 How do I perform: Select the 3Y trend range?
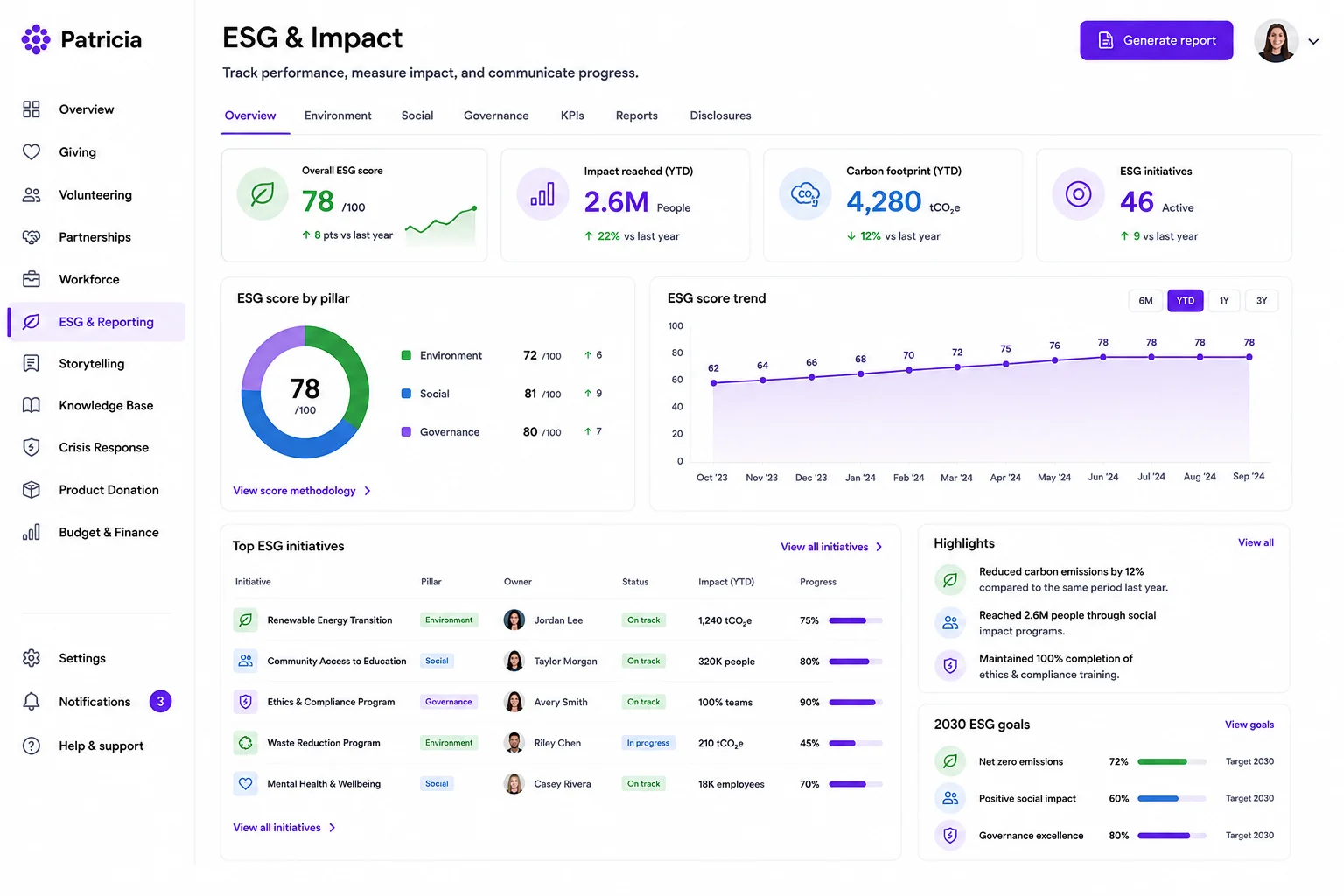tap(1262, 301)
